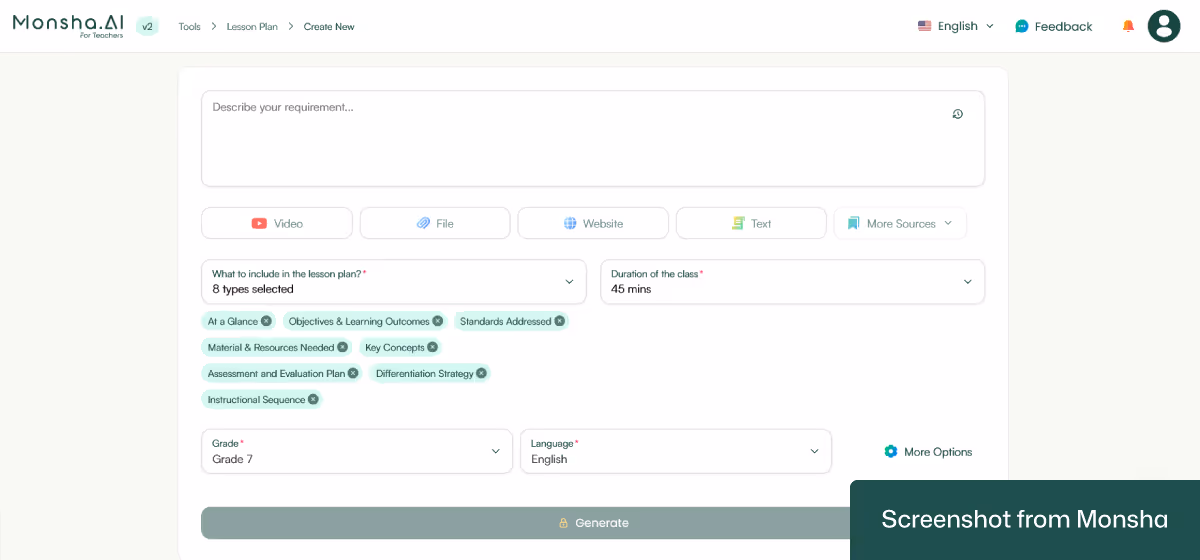The width and height of the screenshot is (1200, 560).
Task: Open the prompt history icon
Action: pos(957,114)
